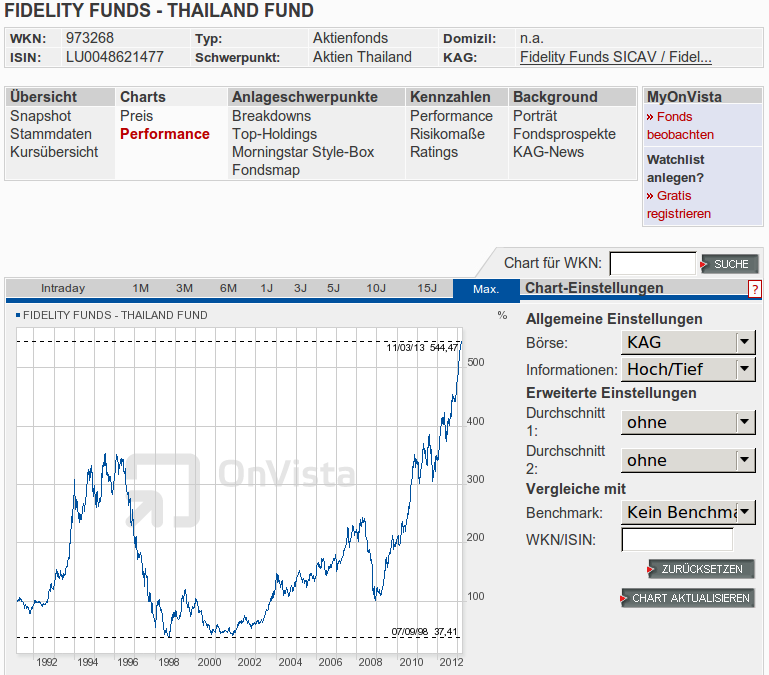Click the chart low label 07/09/98 37,41
Viewport: 769px width, 675px height.
(424, 631)
